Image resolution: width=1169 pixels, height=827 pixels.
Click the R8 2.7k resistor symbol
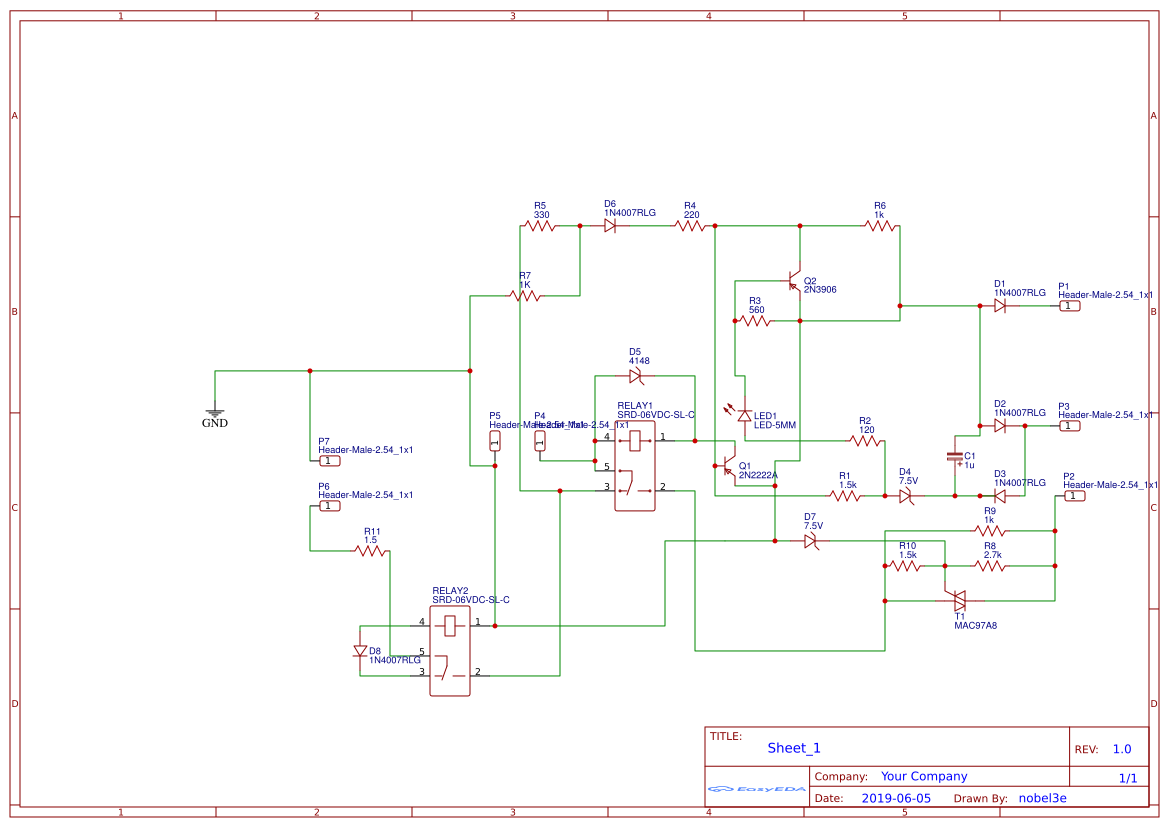tap(990, 566)
